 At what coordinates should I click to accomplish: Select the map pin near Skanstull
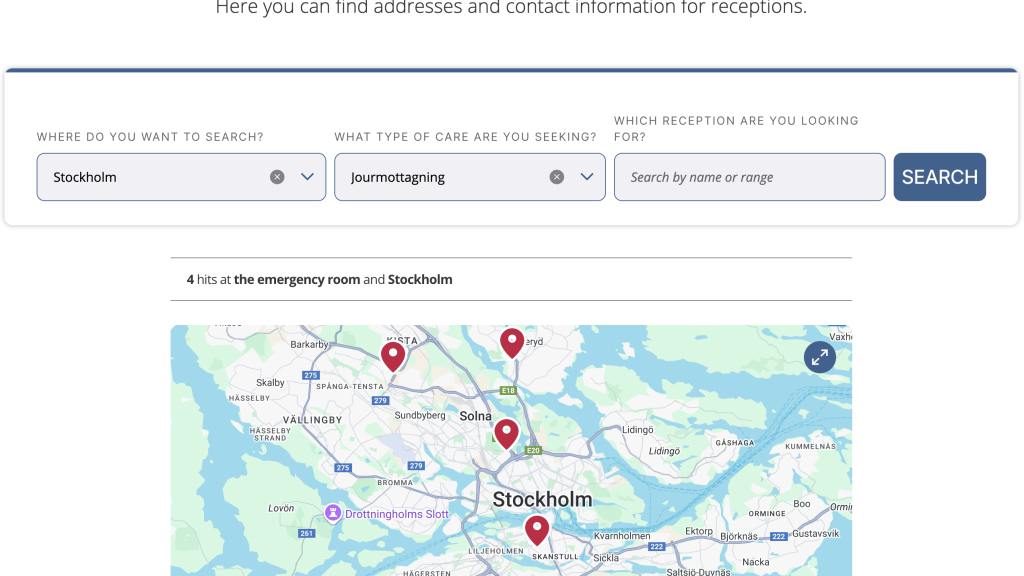pos(537,530)
